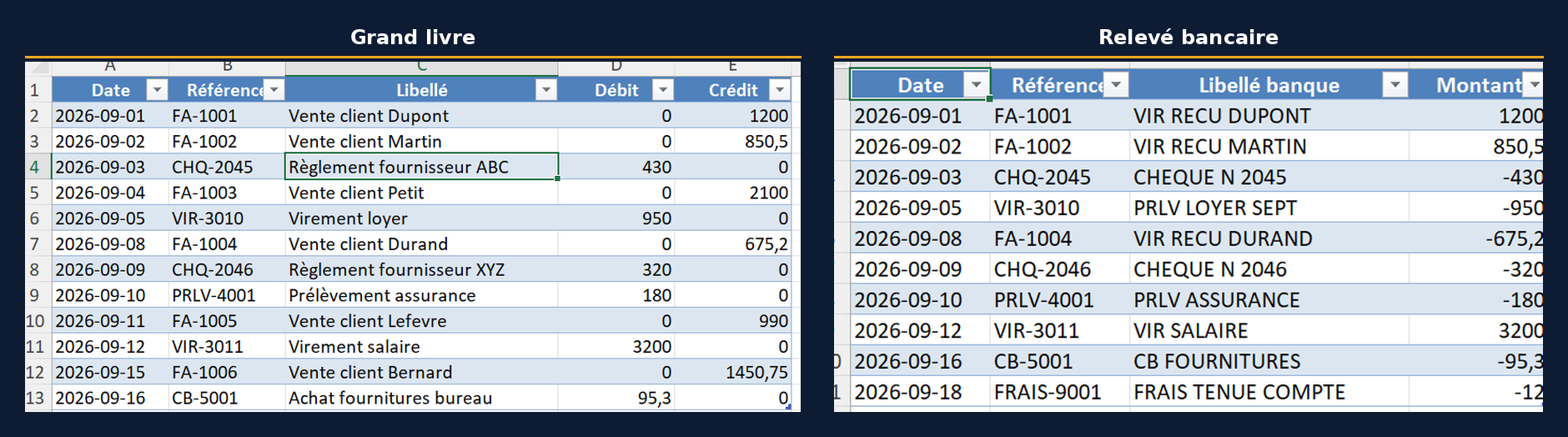
Task: Click cell 'Prélèvement assurance'
Action: pos(421,295)
